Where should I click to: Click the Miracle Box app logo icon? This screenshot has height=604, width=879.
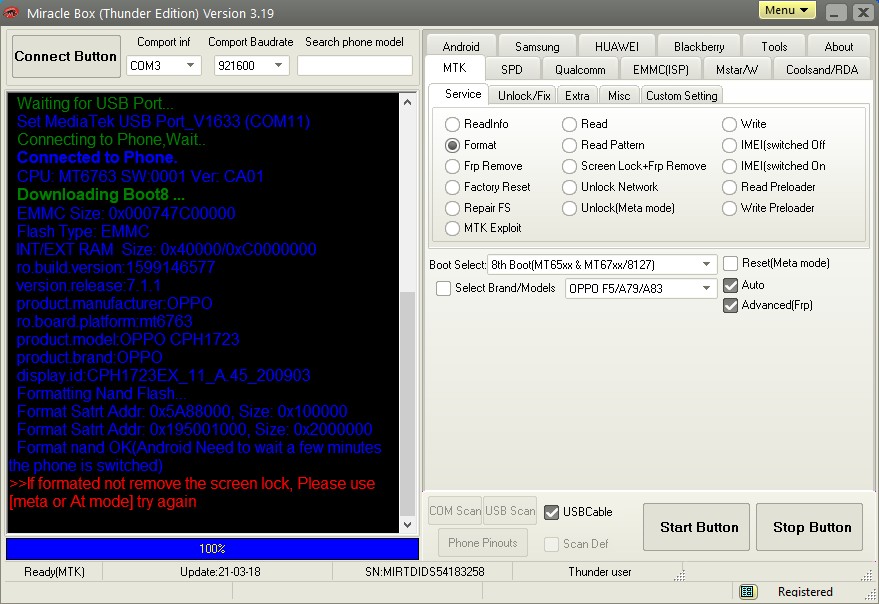[11, 12]
